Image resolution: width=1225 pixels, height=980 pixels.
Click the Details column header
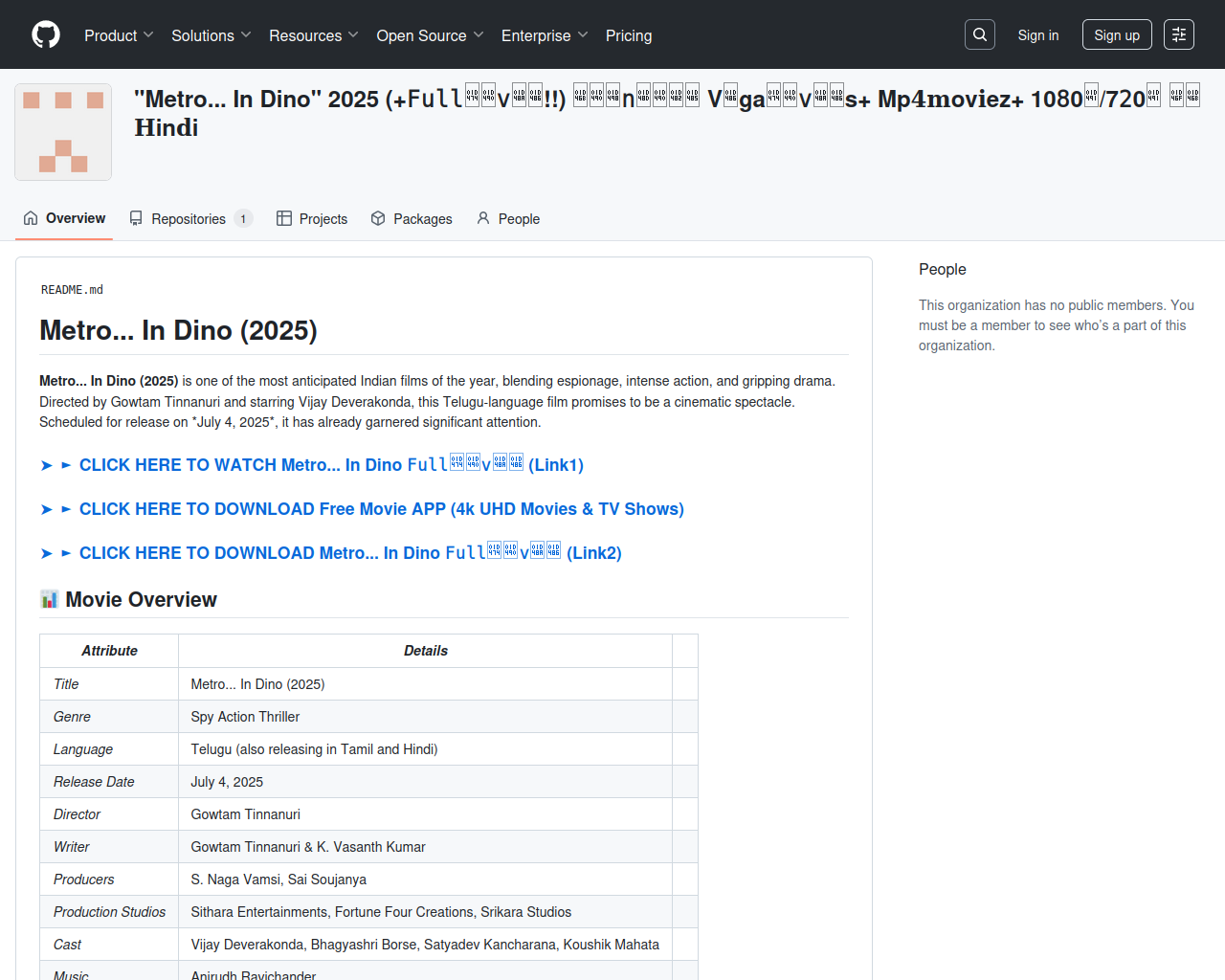coord(426,651)
